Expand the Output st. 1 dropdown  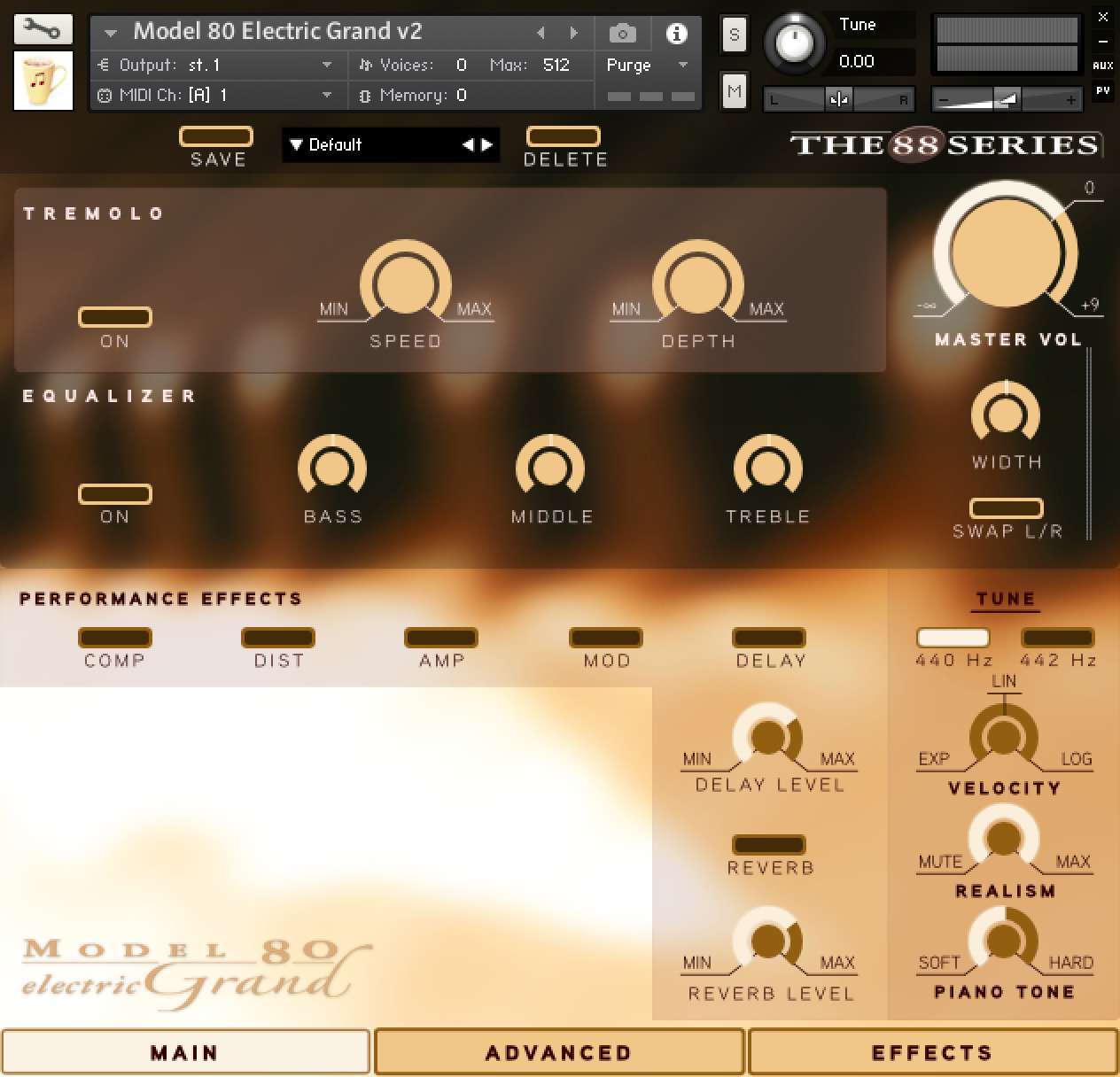(x=326, y=65)
